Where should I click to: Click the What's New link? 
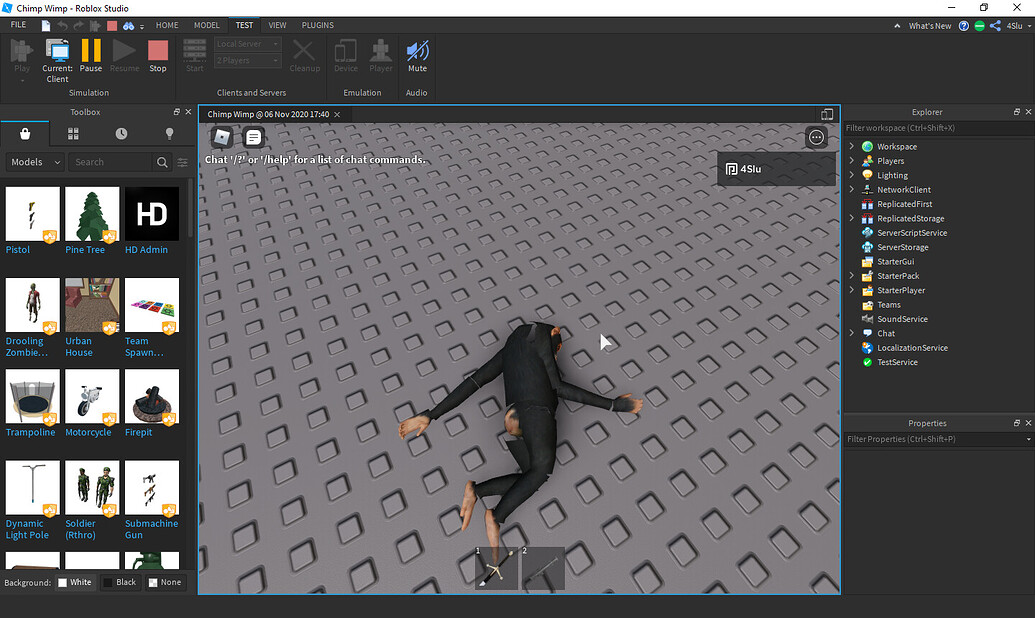[929, 26]
